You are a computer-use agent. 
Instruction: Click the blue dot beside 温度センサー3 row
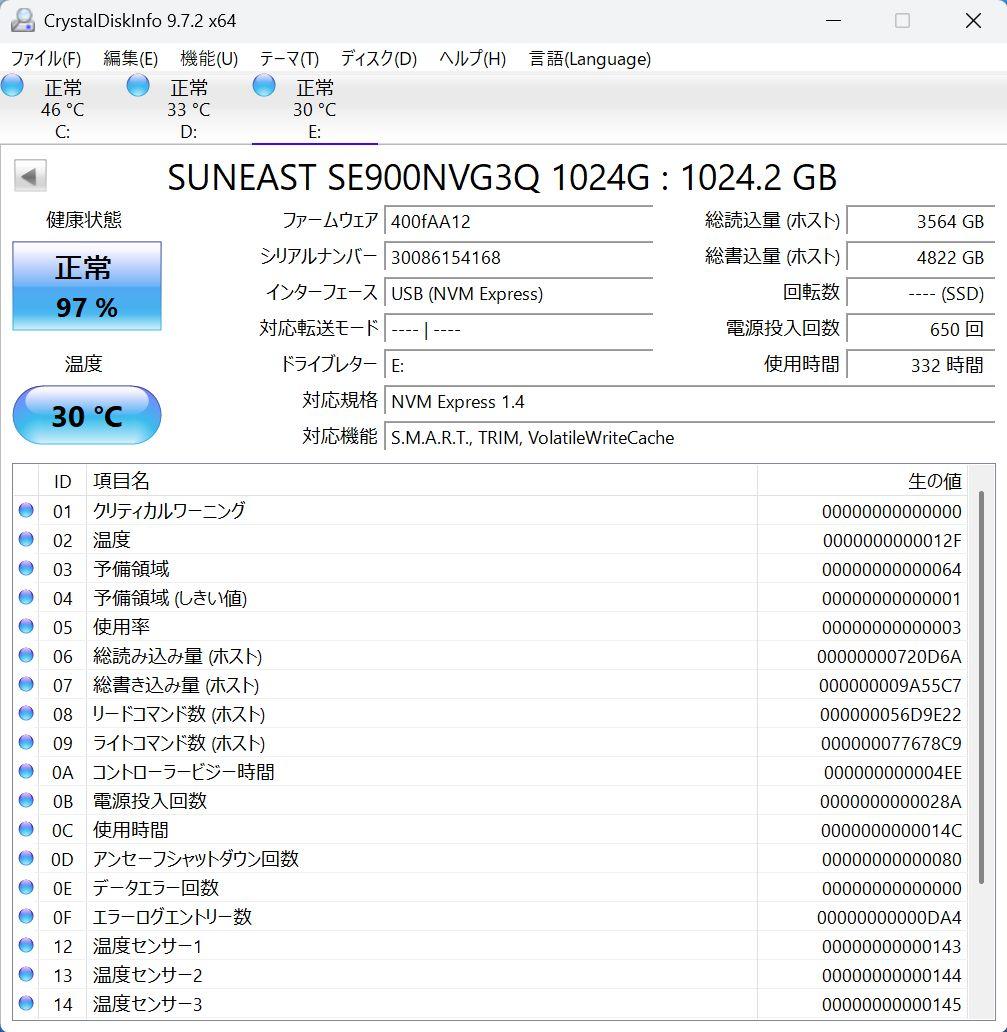tap(27, 1004)
